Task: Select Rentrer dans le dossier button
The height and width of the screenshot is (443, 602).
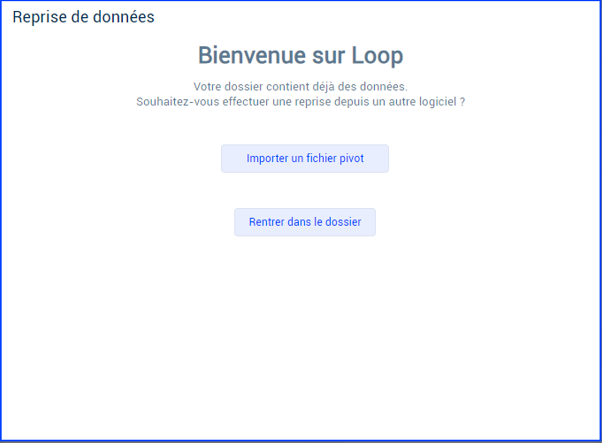Action: click(x=305, y=222)
